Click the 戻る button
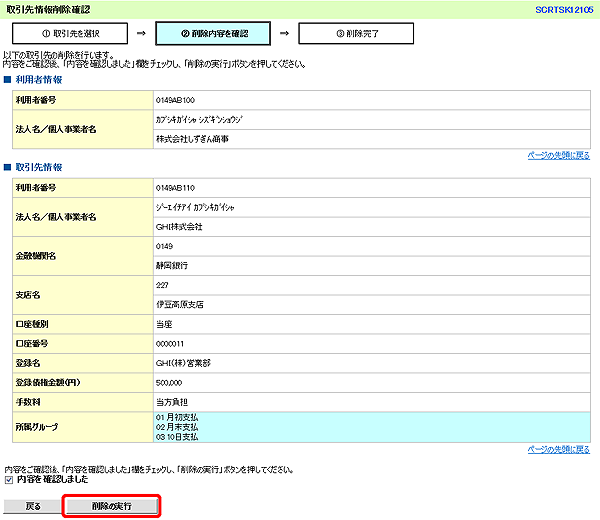Viewport: 600px width, 520px height. tap(33, 506)
